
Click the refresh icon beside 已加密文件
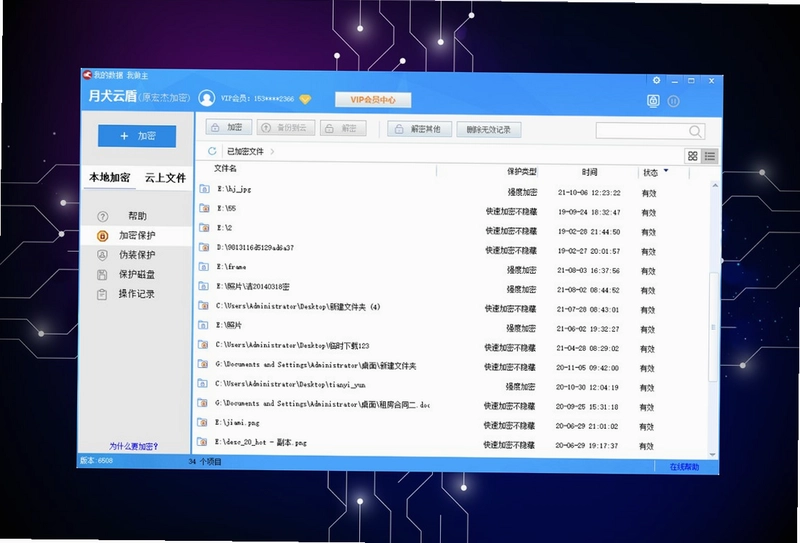click(x=212, y=151)
